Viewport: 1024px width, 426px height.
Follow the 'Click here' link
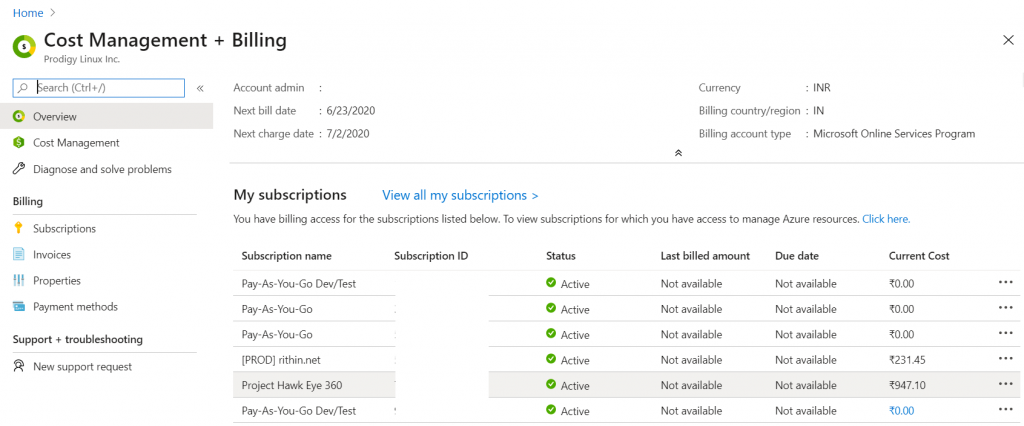(x=886, y=219)
